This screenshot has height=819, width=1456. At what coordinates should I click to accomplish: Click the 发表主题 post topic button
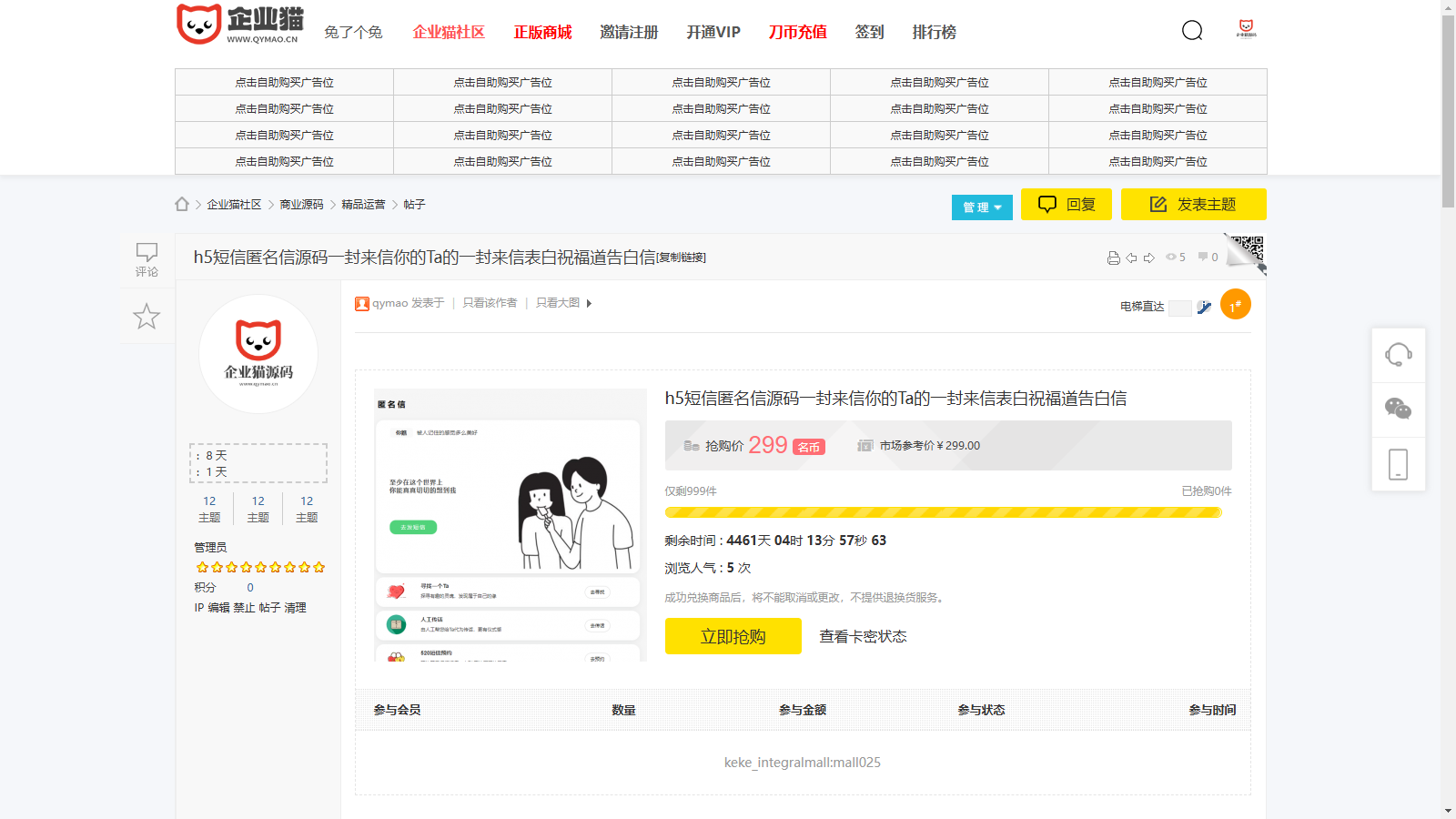click(1193, 204)
